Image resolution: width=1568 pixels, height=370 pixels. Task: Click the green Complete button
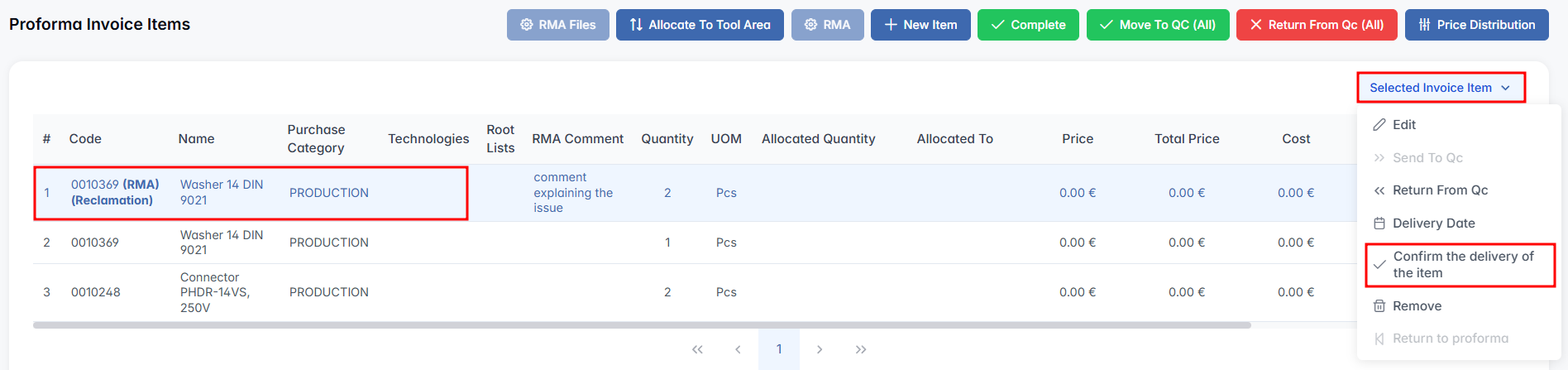coord(1028,25)
